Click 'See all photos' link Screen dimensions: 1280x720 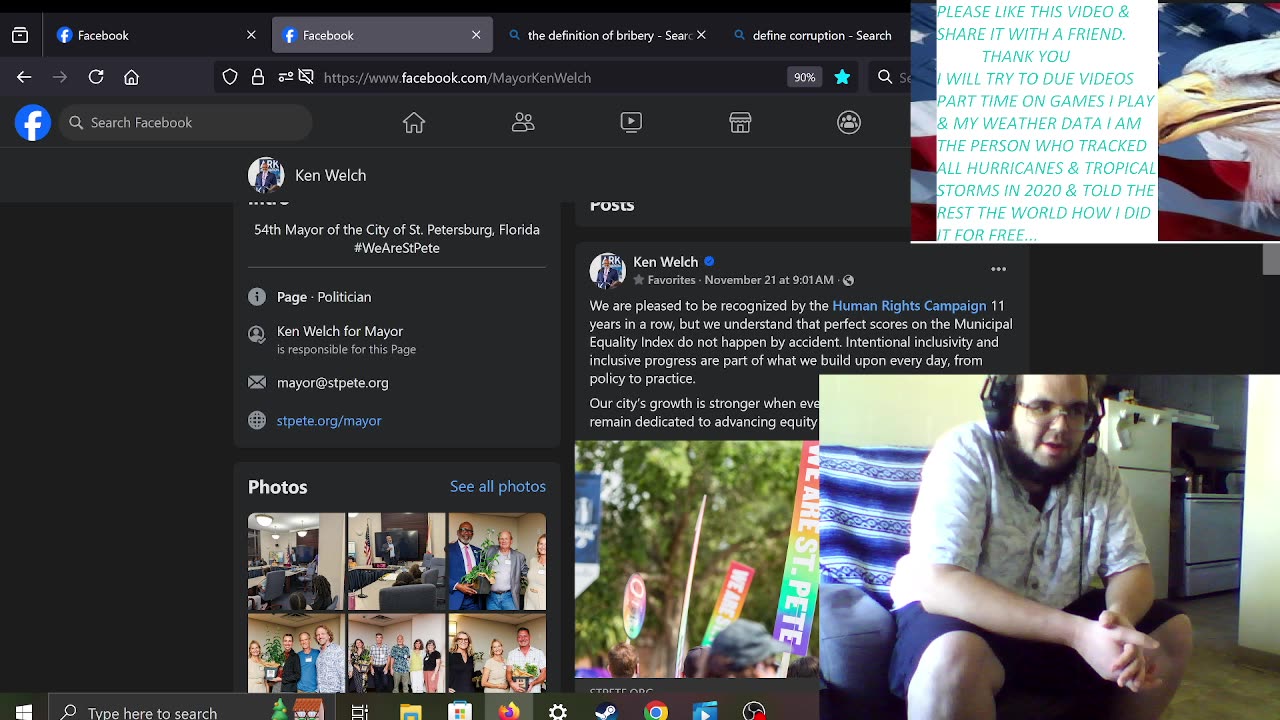(x=498, y=486)
